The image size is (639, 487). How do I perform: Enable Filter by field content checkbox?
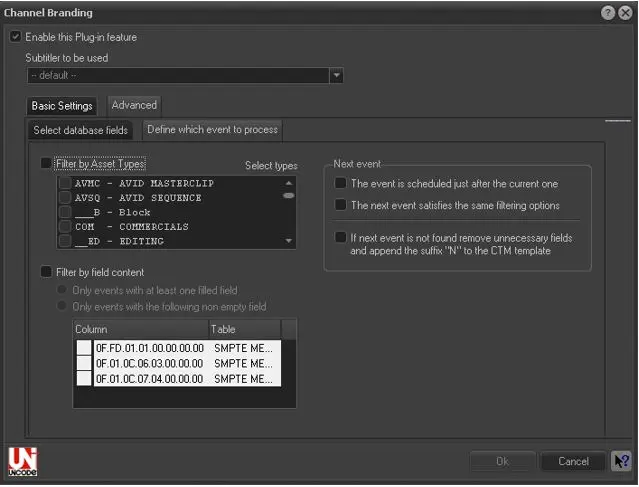[x=46, y=272]
